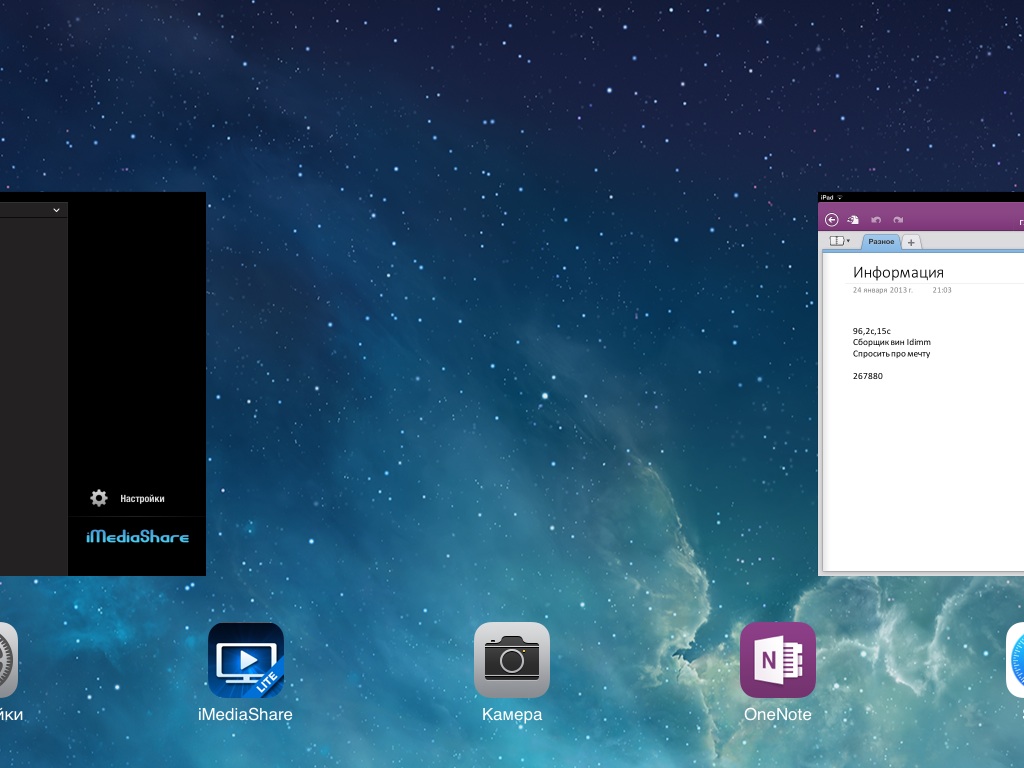Click the page title Информация
Screen dimensions: 1024x768
[898, 272]
